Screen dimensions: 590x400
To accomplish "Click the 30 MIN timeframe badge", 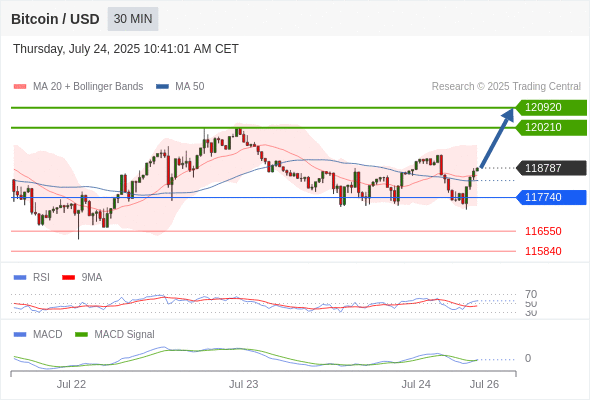I will click(133, 19).
